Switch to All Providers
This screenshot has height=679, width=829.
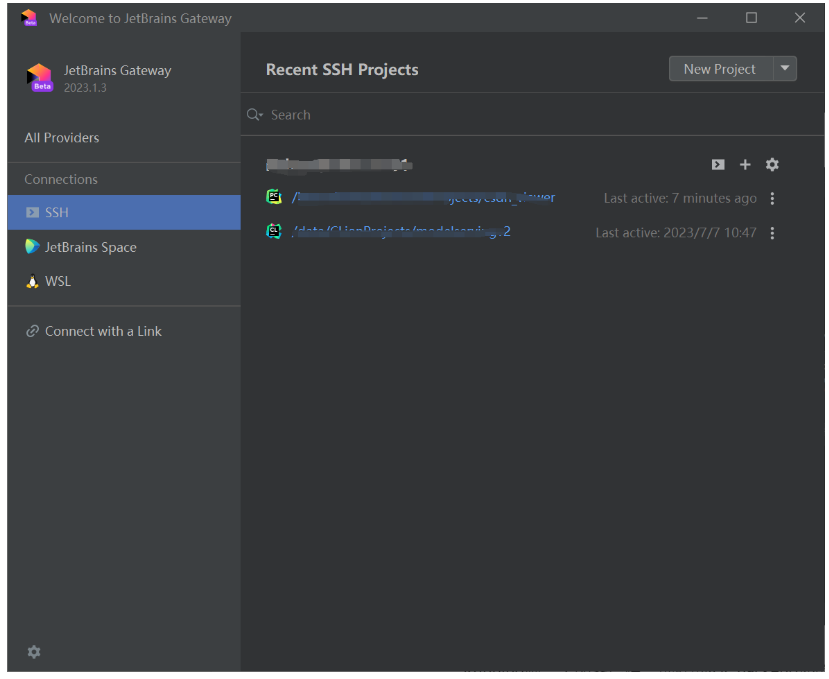click(62, 138)
